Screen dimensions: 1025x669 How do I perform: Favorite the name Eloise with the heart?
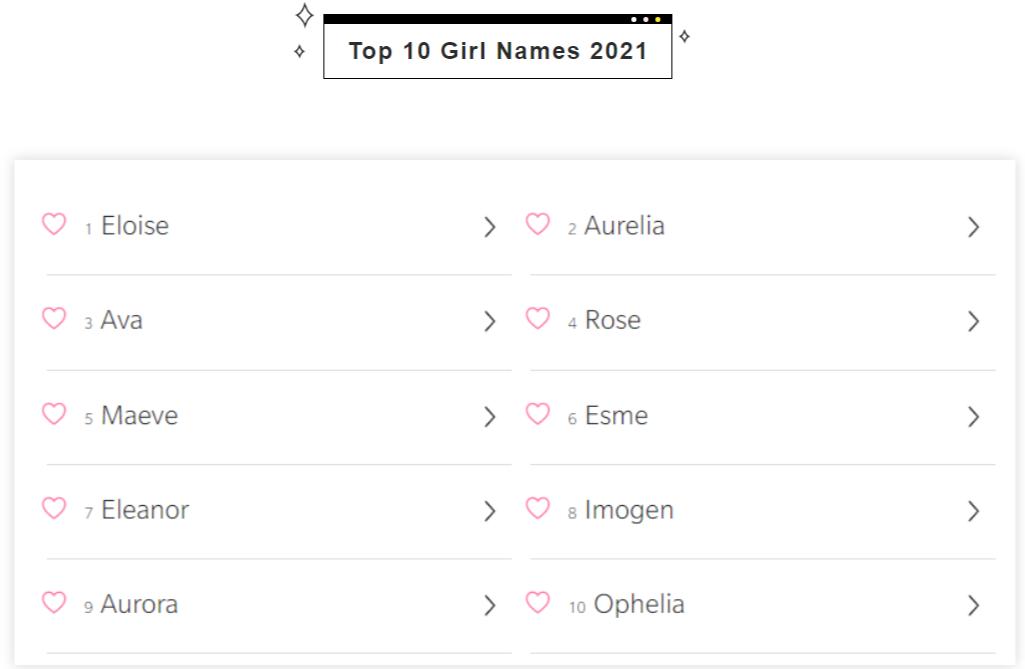point(54,225)
